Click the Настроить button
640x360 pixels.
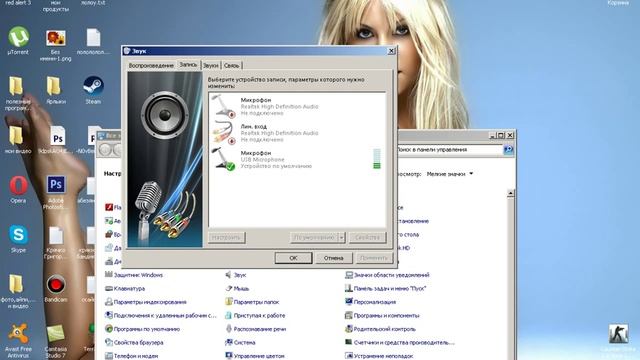point(226,237)
